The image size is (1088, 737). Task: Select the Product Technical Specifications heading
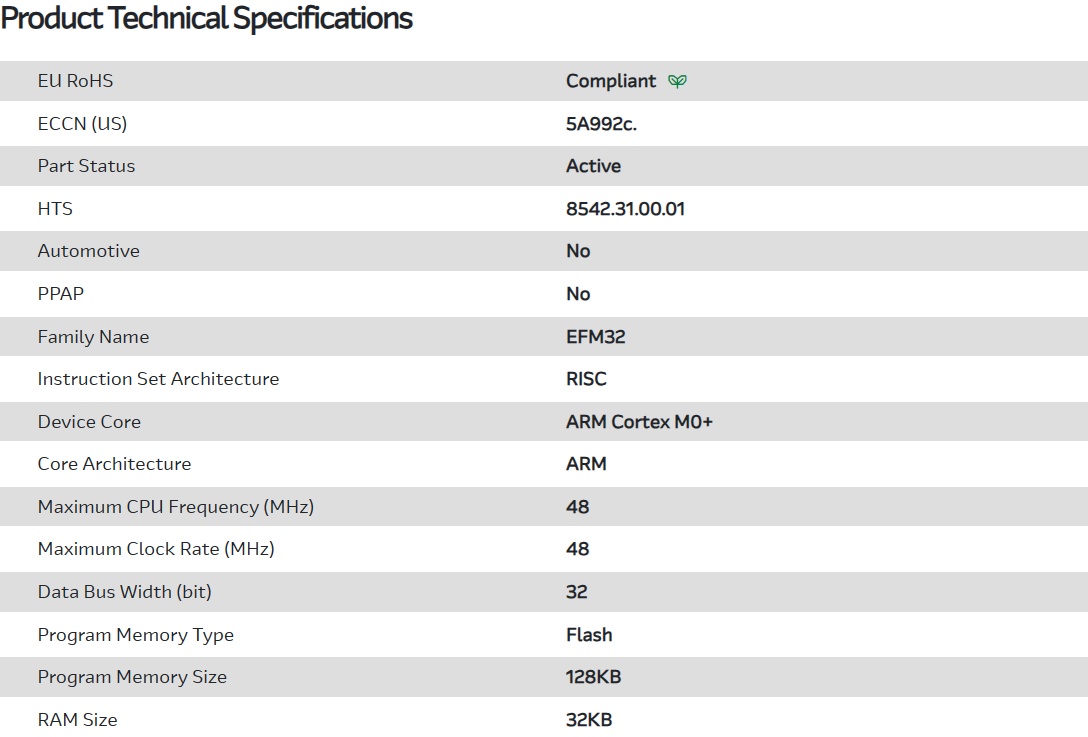(207, 18)
